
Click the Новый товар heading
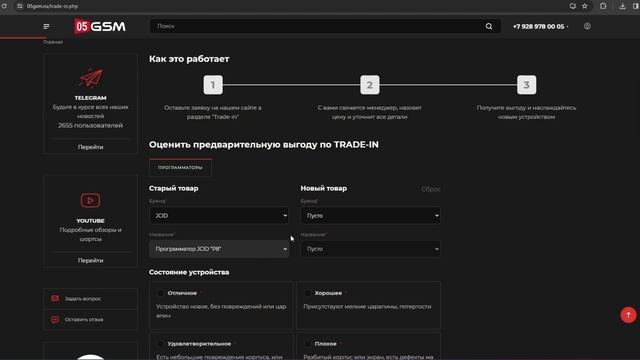click(324, 188)
